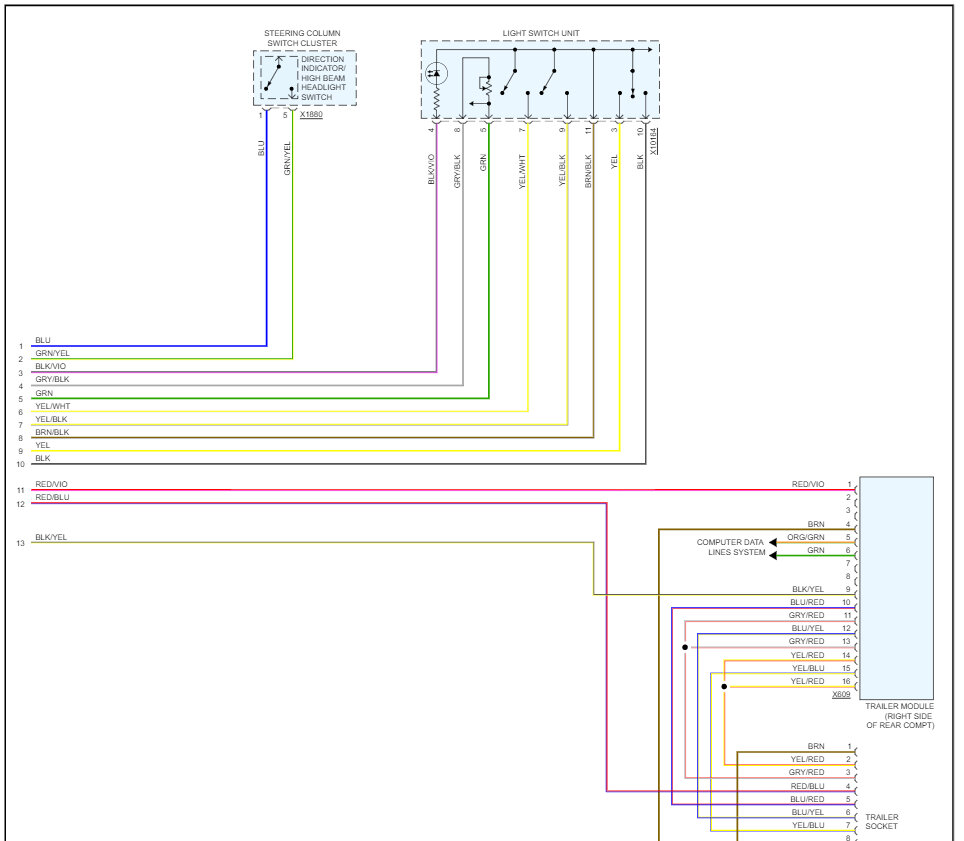Click the splice dot on the YEL/RED wire
This screenshot has height=841, width=964.
coord(724,687)
